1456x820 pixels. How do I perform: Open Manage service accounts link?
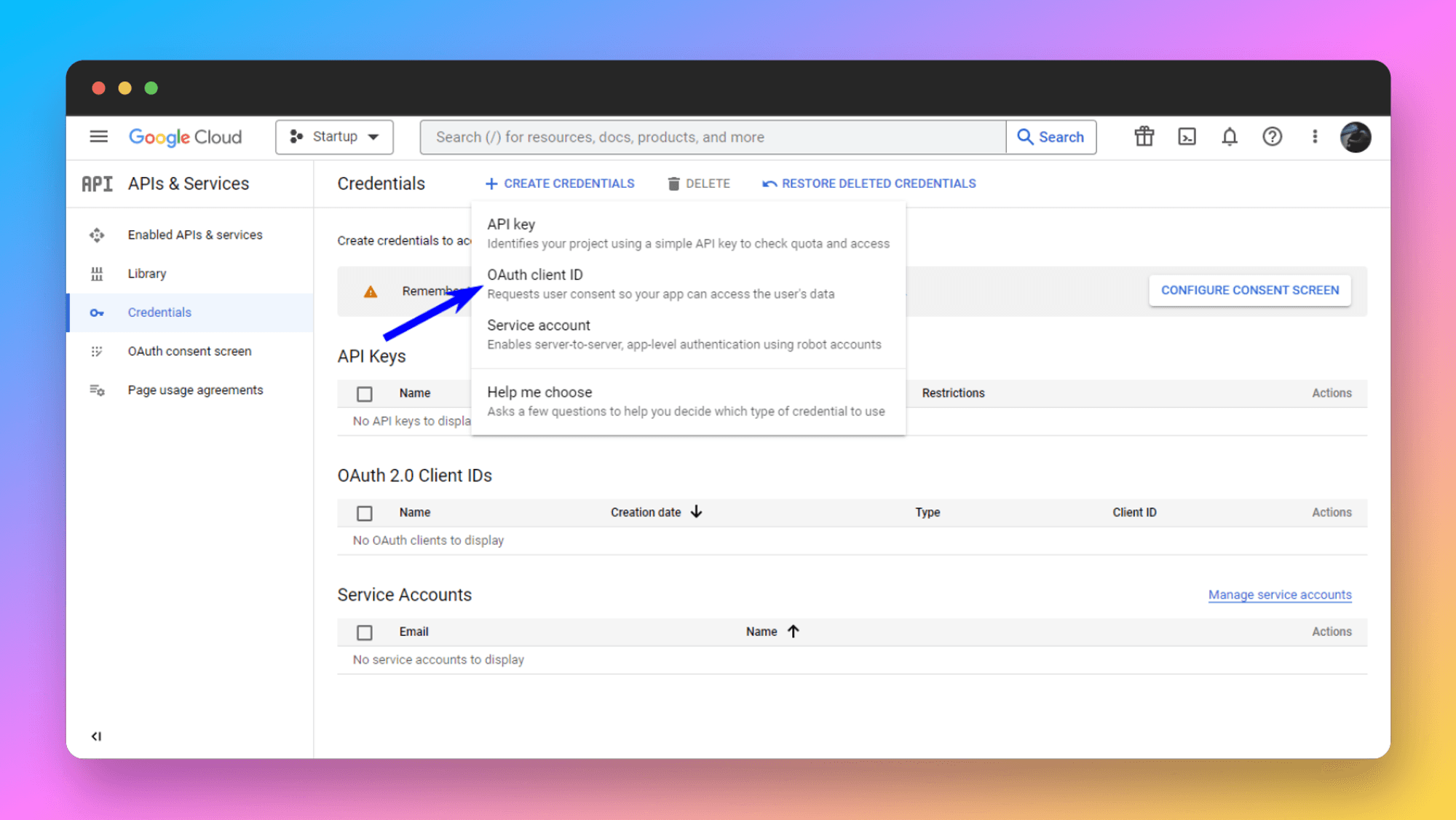coord(1279,594)
